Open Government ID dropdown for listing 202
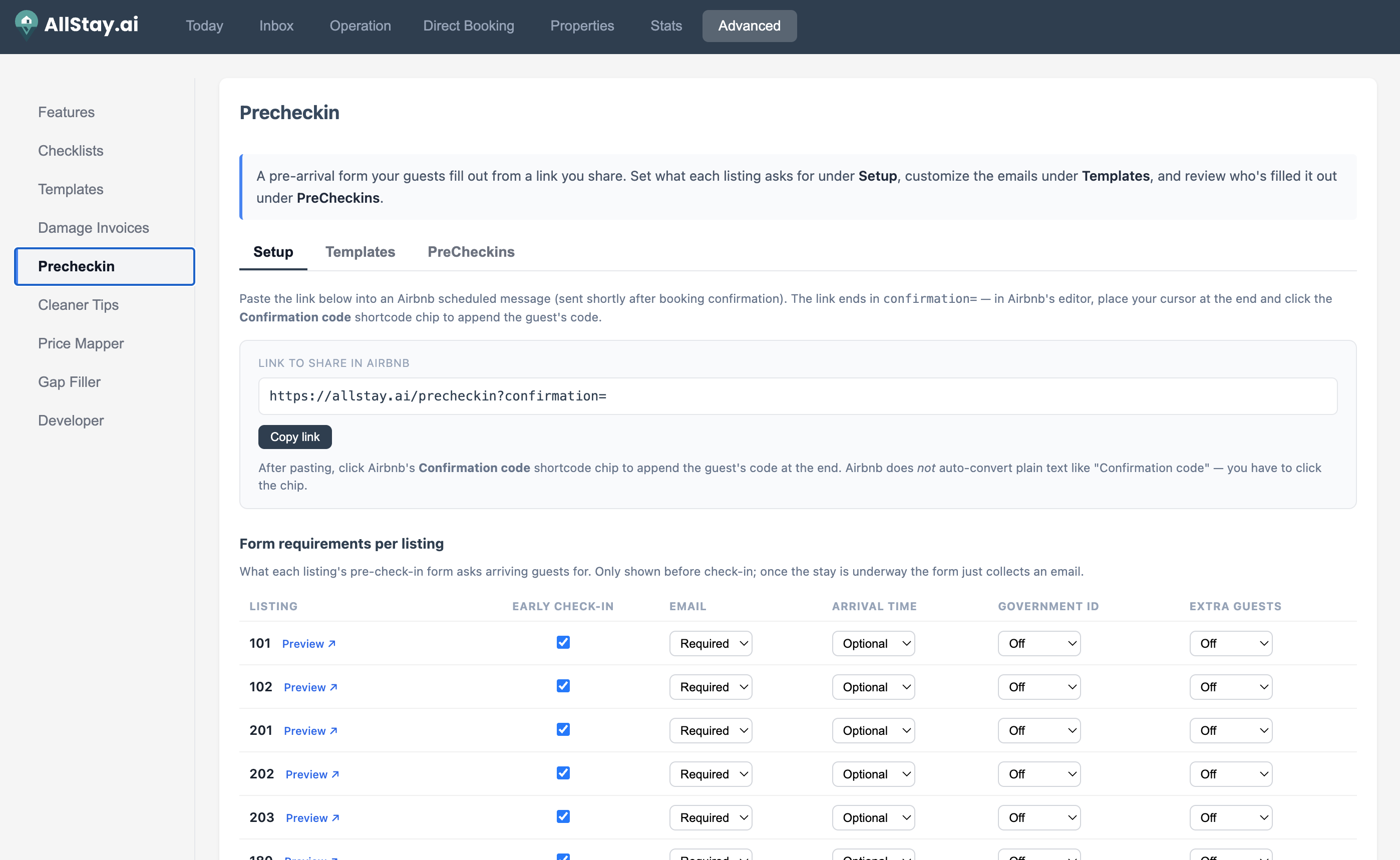The height and width of the screenshot is (860, 1400). coord(1039,774)
